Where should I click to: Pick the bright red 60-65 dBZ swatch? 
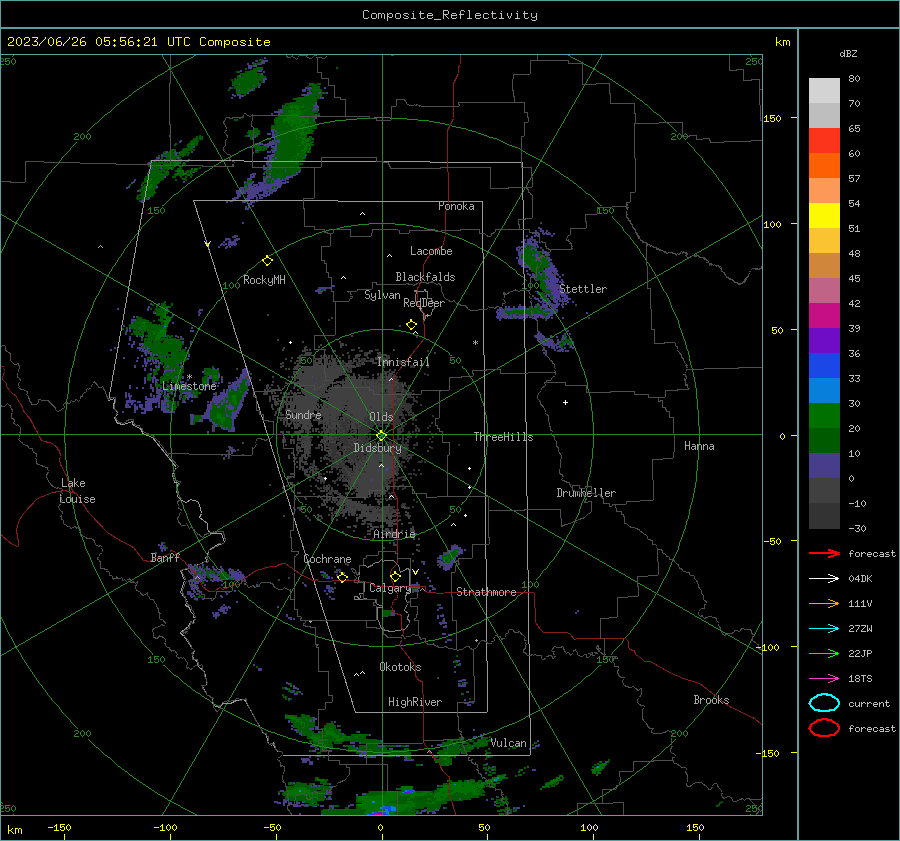coord(824,141)
